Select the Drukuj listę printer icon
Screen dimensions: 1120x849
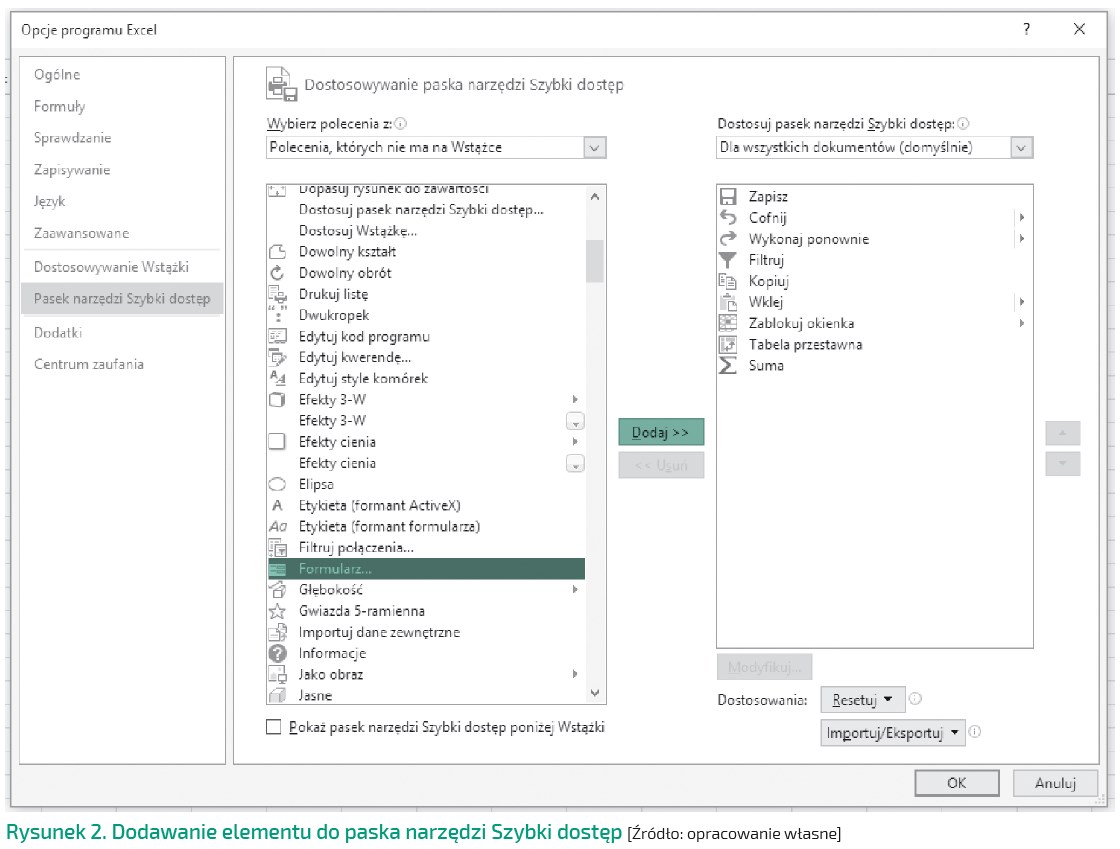(277, 293)
